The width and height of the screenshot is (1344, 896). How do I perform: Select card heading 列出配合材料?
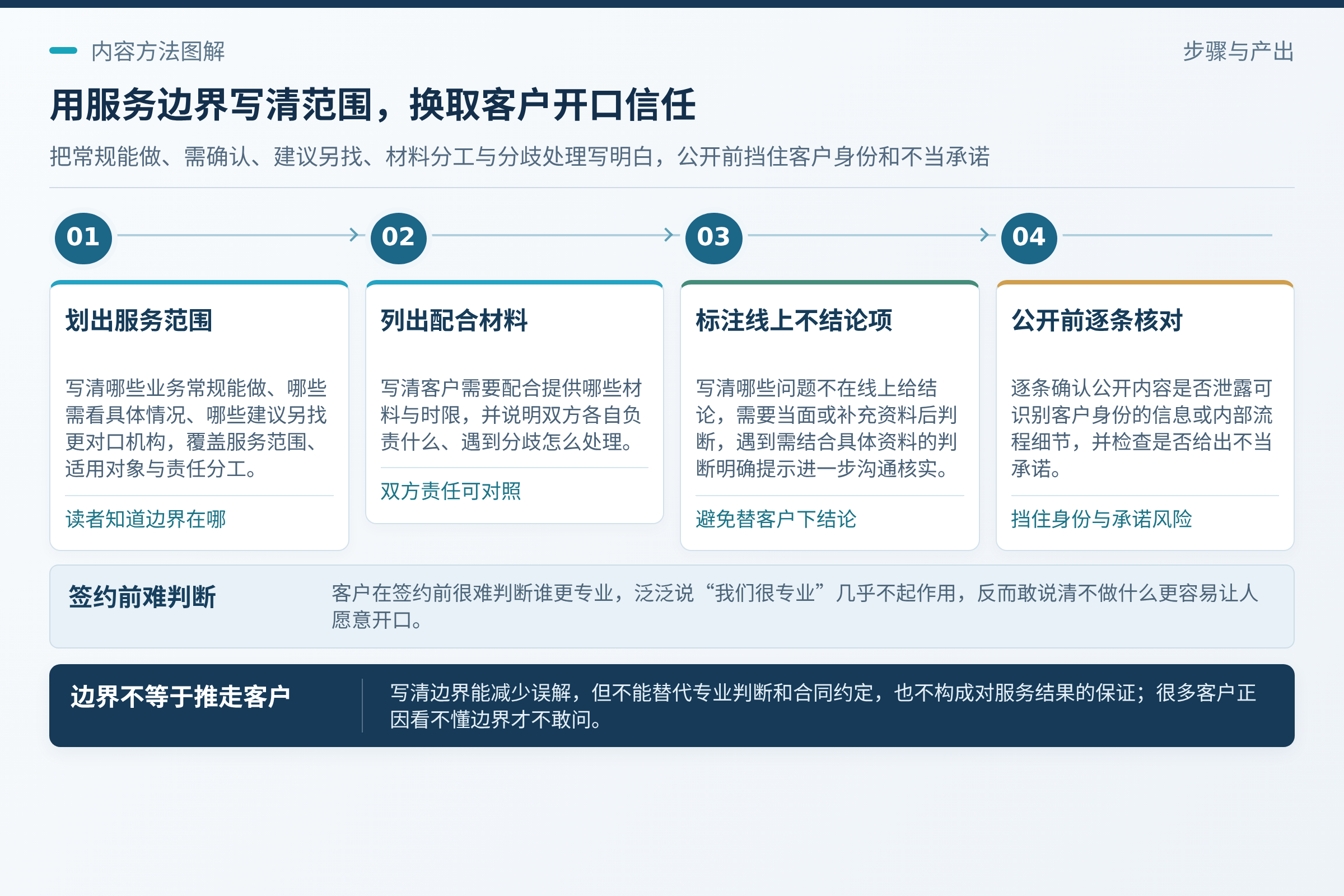pos(454,320)
